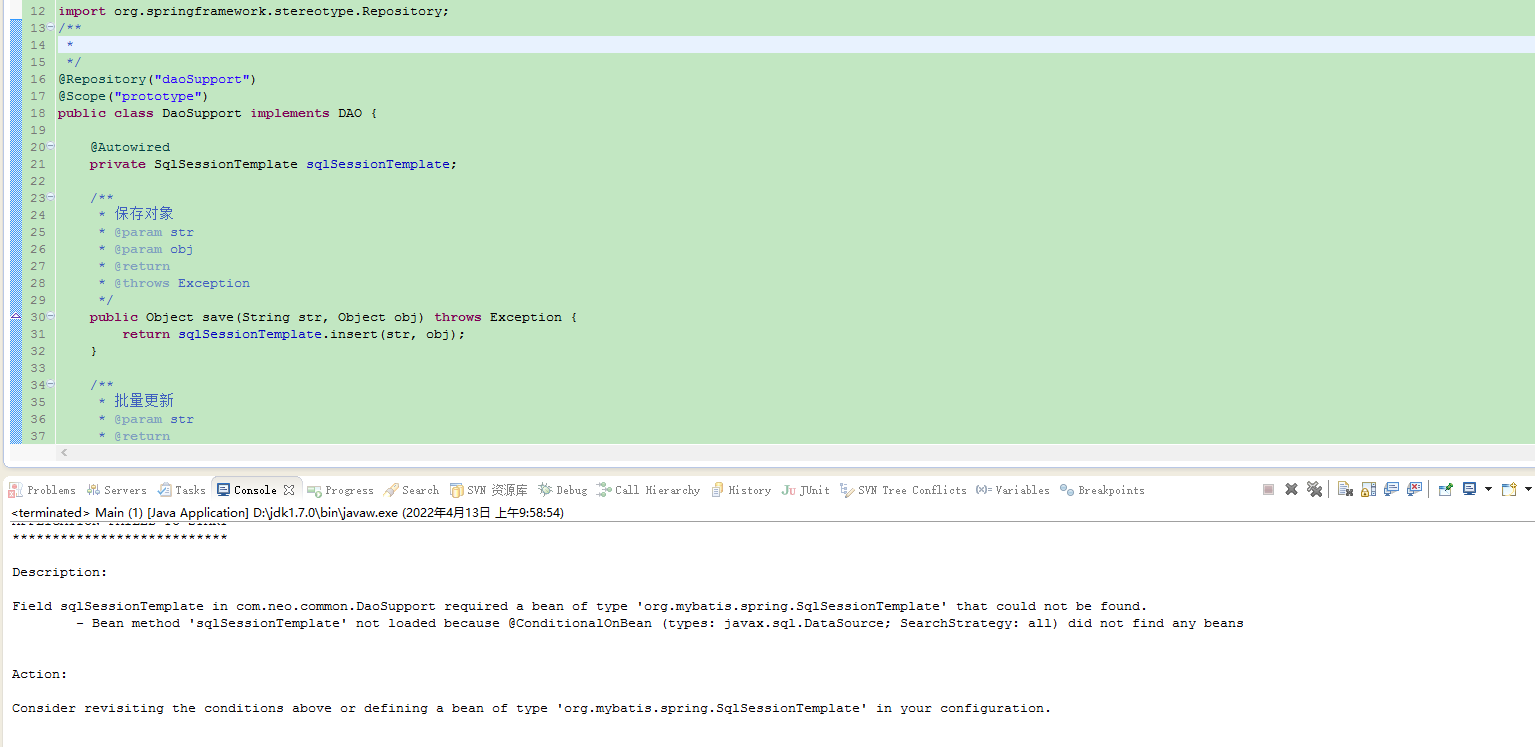Switch to the Variables tab
This screenshot has width=1535, height=747.
pyautogui.click(x=1013, y=490)
